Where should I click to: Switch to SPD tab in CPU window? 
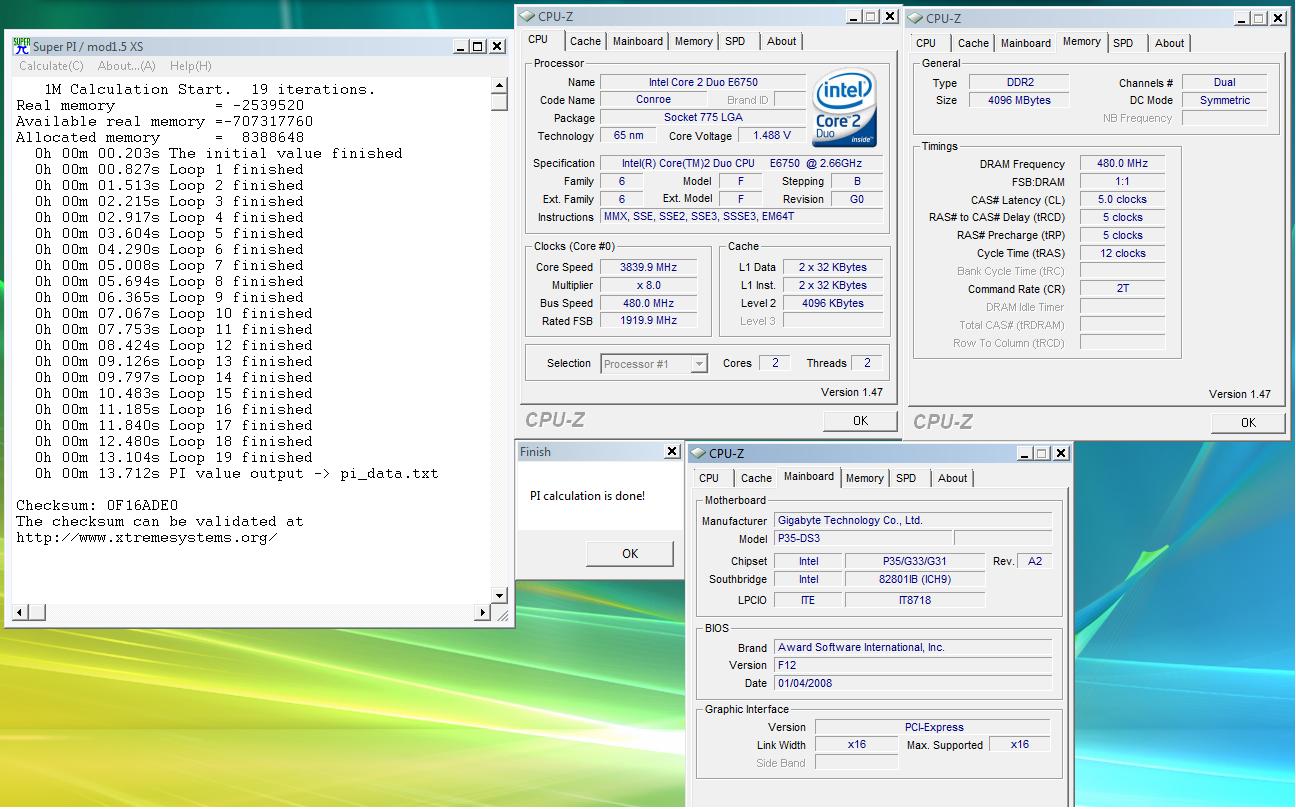(x=735, y=41)
